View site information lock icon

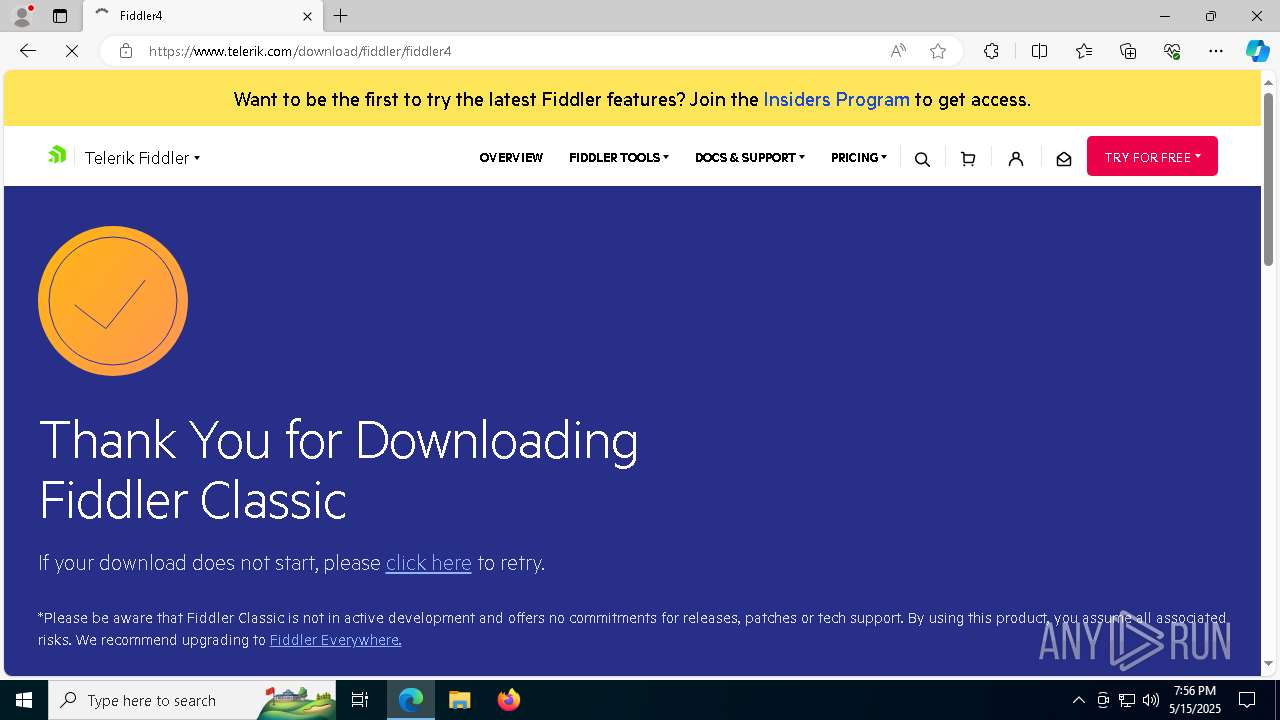pos(126,51)
